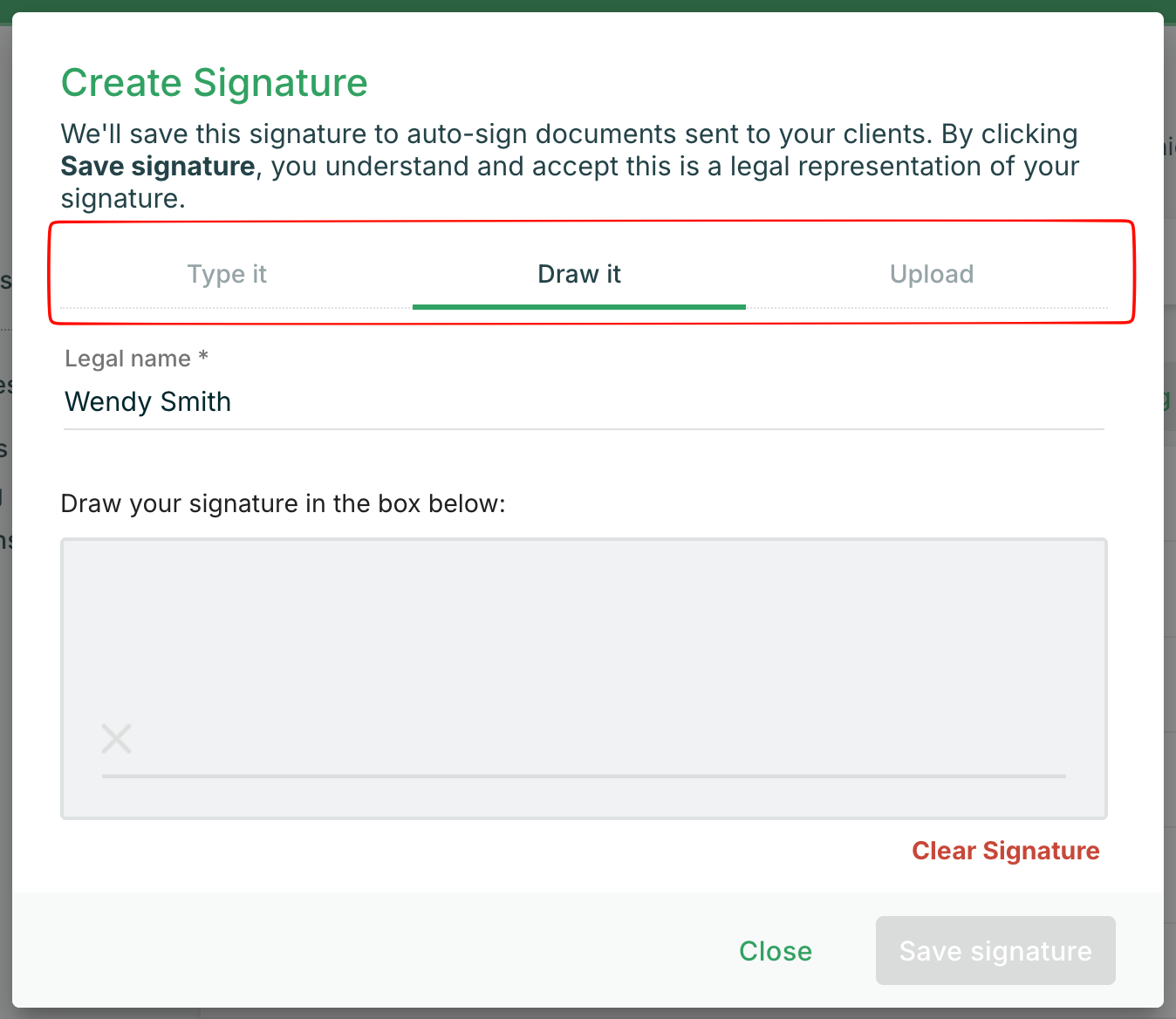Click the dark green bar above the dialog
The width and height of the screenshot is (1176, 1019).
pyautogui.click(x=588, y=5)
